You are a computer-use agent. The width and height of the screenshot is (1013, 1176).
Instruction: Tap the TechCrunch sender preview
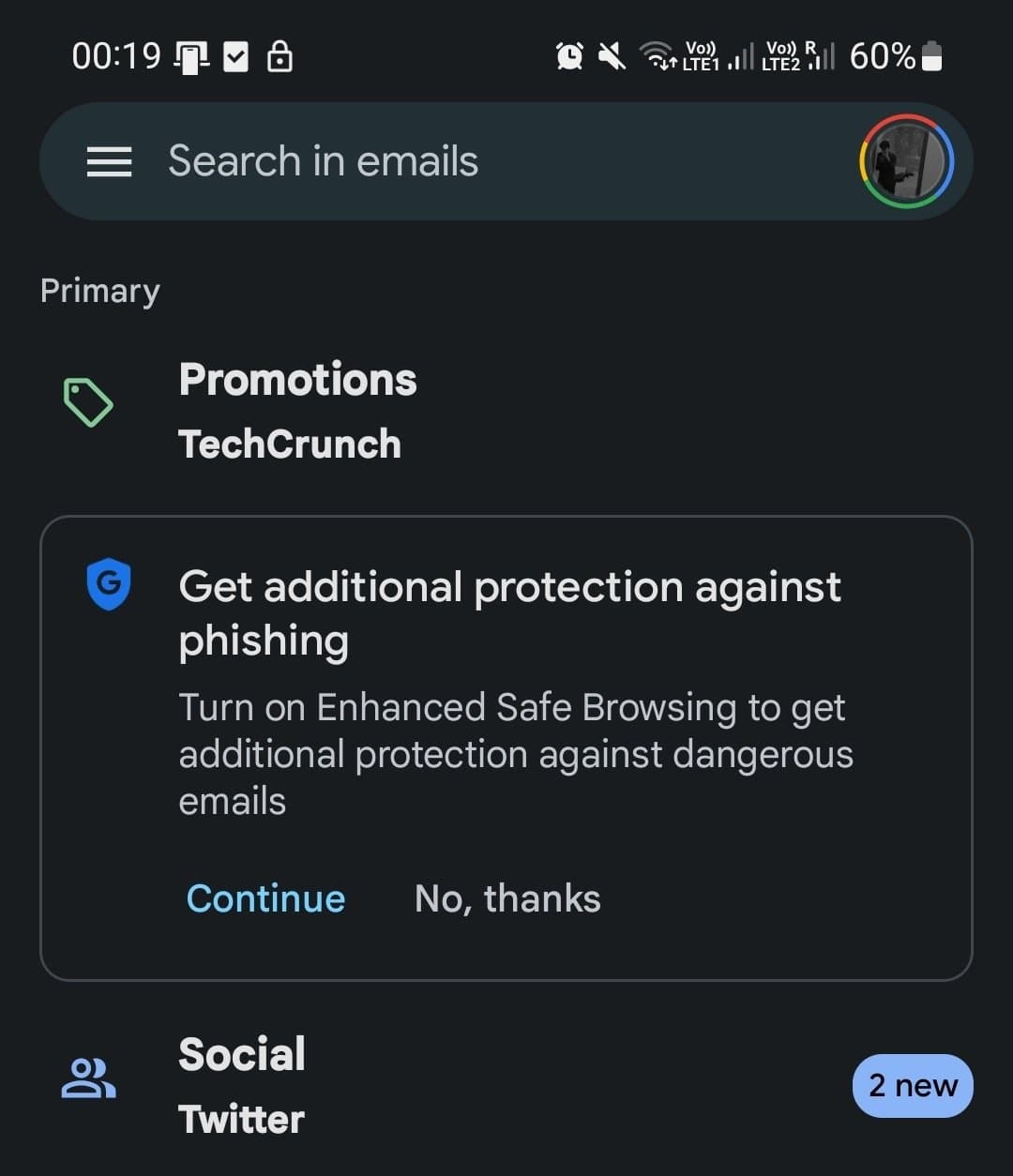tap(290, 445)
